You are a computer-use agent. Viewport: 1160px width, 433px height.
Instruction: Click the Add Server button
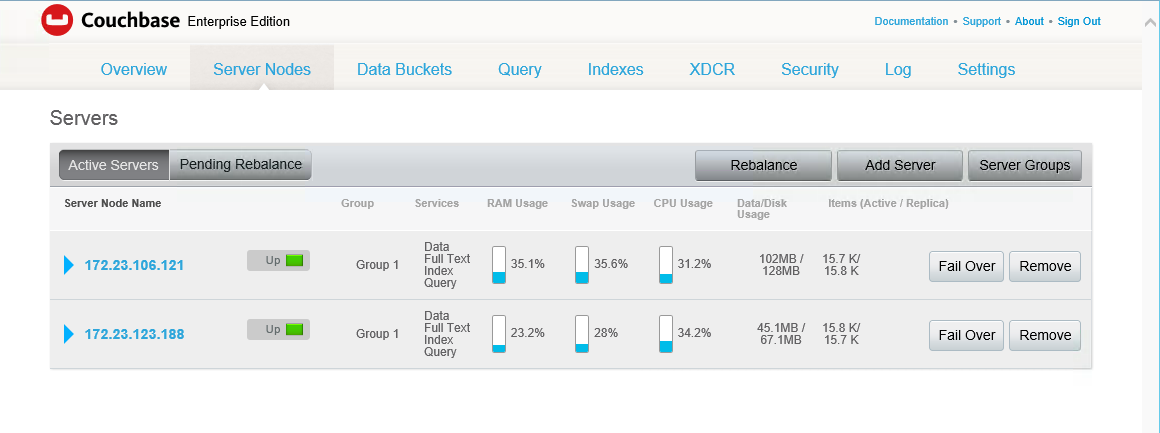tap(900, 166)
